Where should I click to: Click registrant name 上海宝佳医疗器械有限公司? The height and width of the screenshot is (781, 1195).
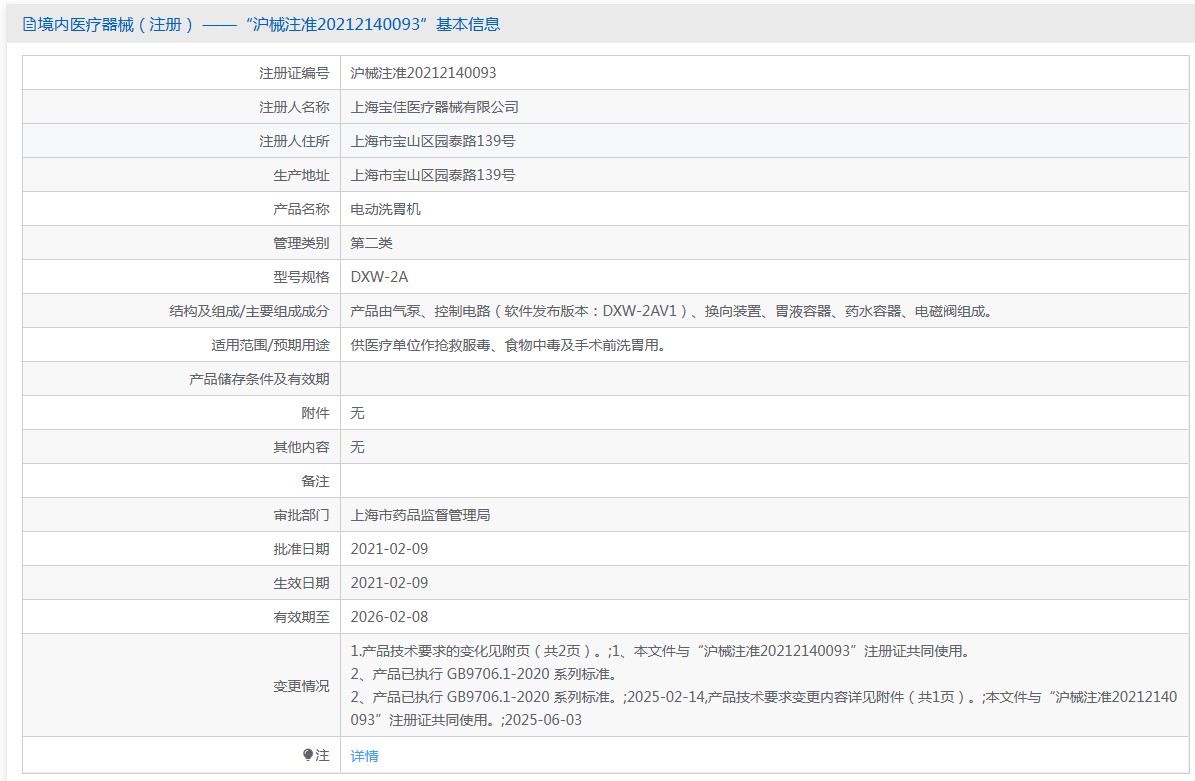[x=434, y=107]
